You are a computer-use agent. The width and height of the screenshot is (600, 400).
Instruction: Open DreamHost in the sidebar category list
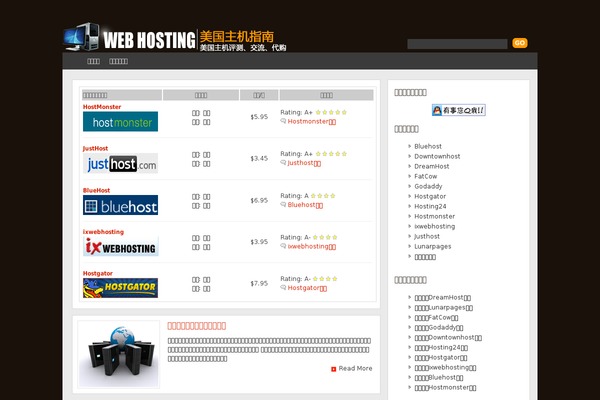432,166
